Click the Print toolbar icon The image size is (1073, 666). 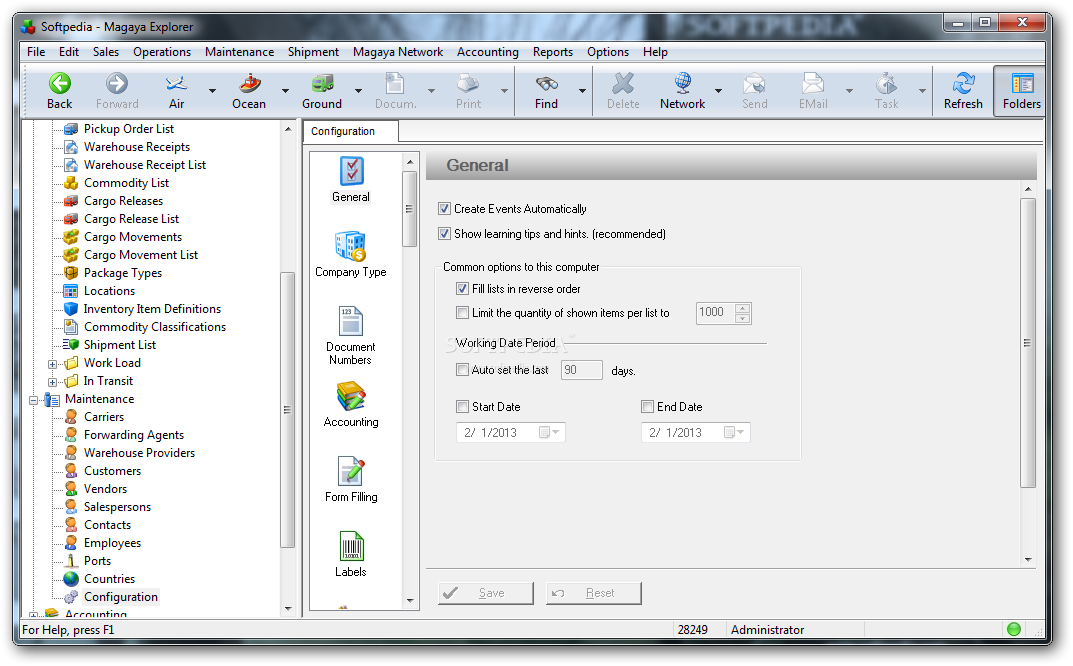coord(468,84)
